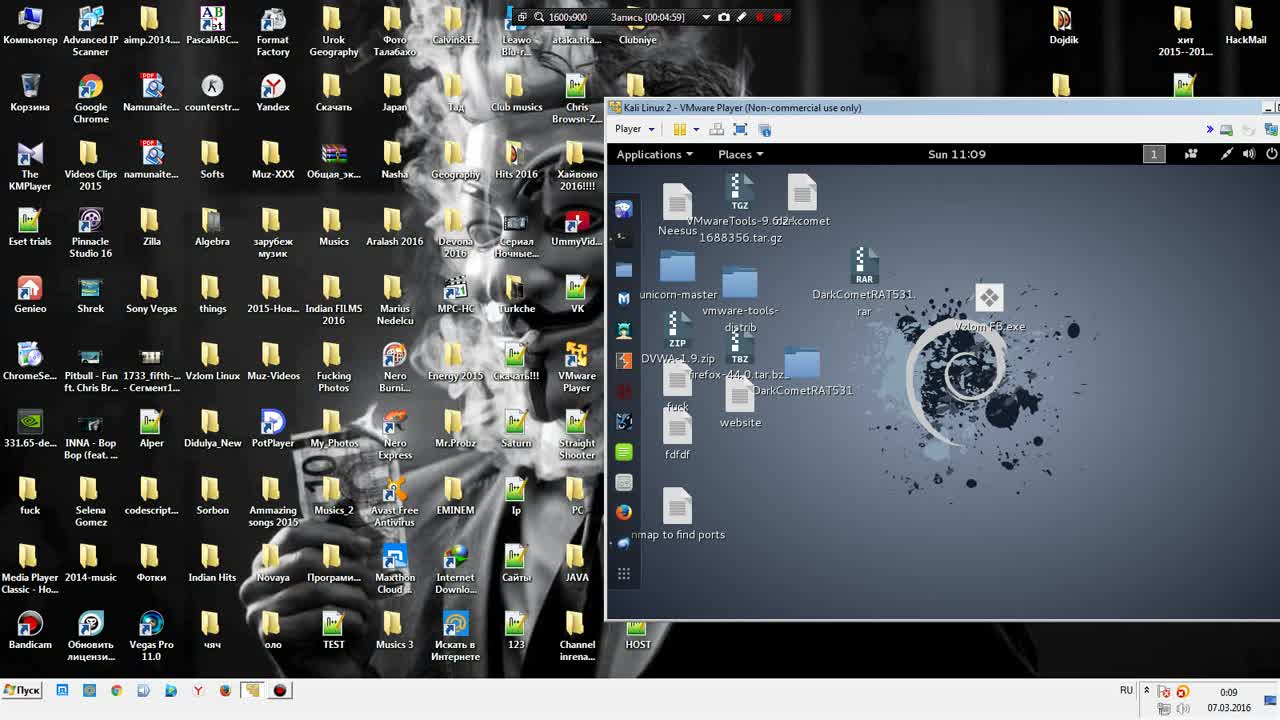Switch to Kali workspace 1 indicator
Viewport: 1280px width, 720px height.
point(1153,154)
